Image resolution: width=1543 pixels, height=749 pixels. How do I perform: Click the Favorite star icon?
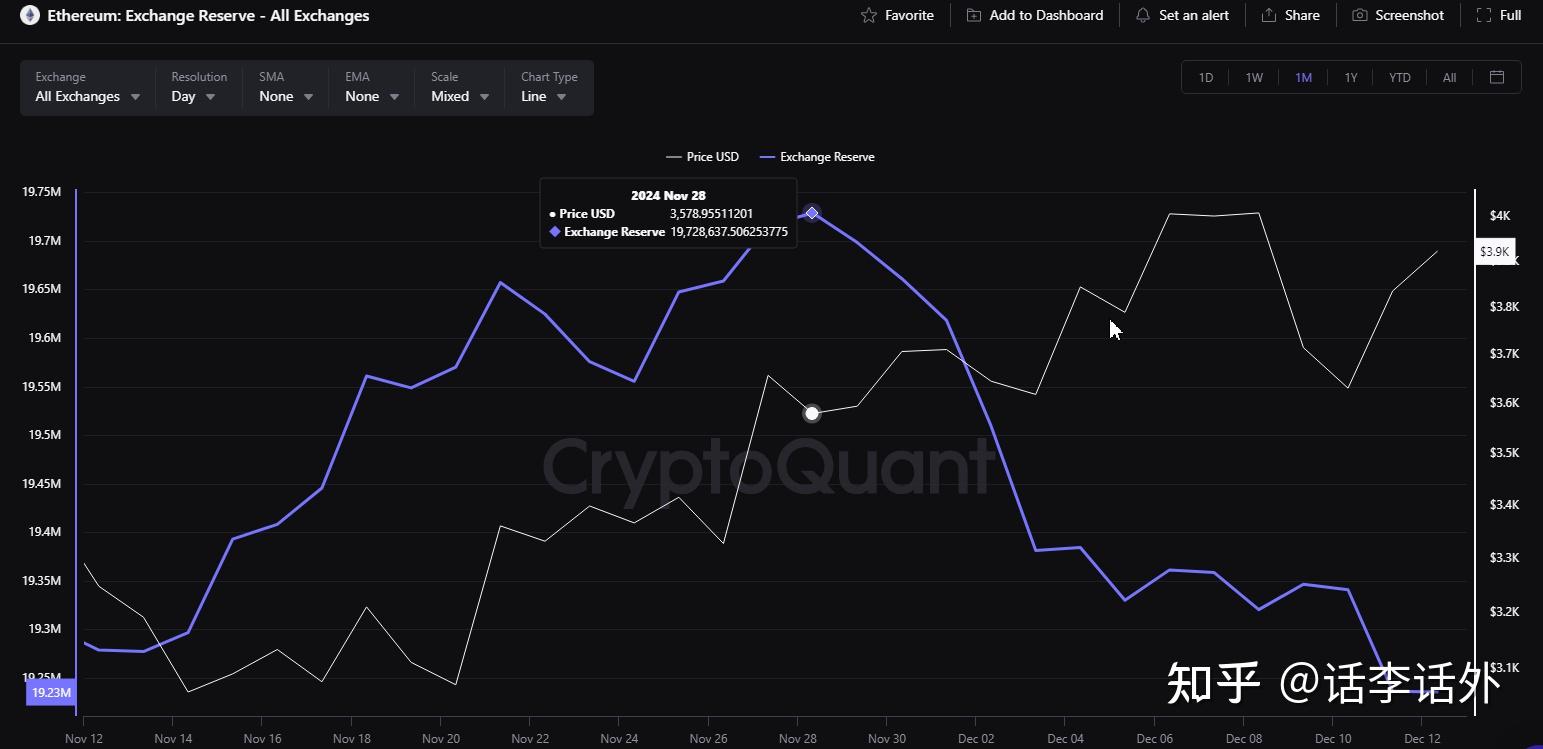[869, 15]
